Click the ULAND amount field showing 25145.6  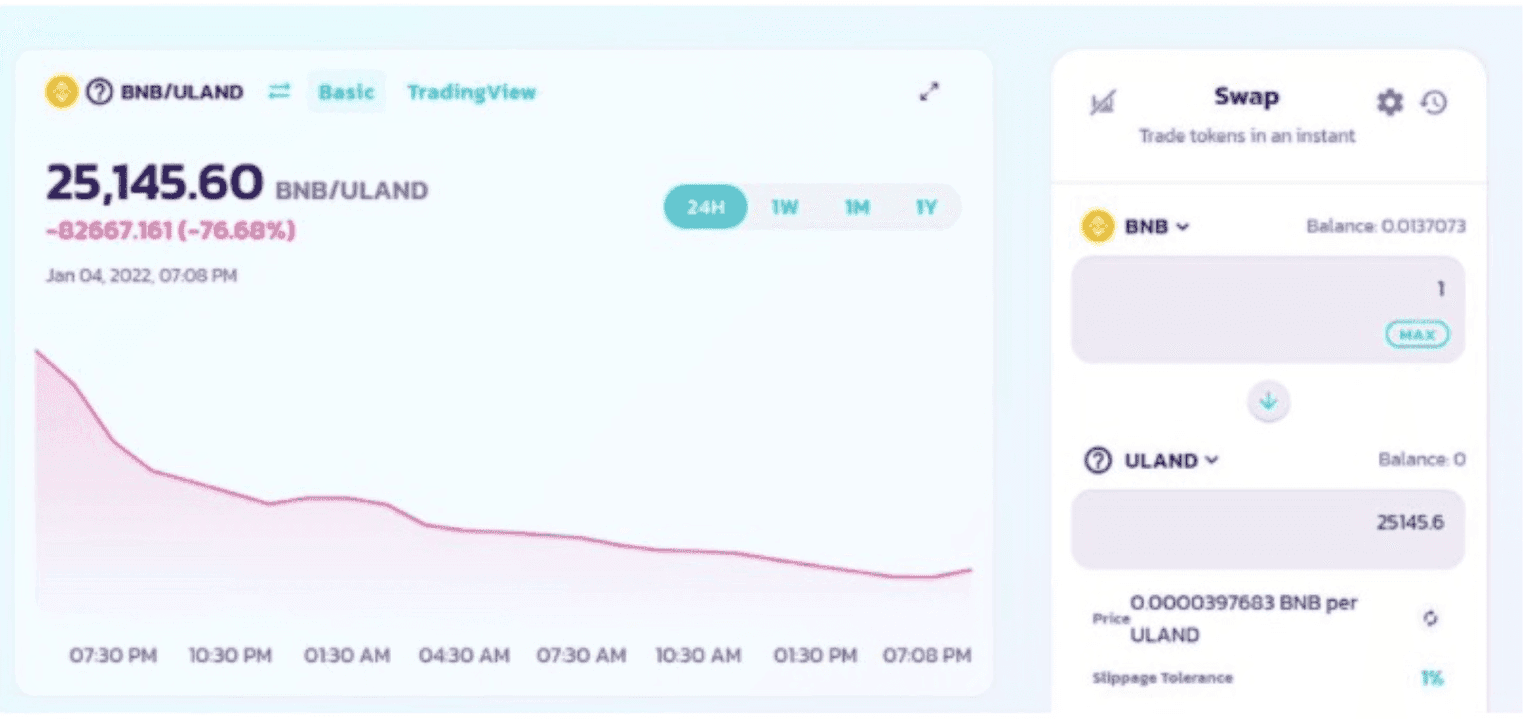[x=1267, y=524]
